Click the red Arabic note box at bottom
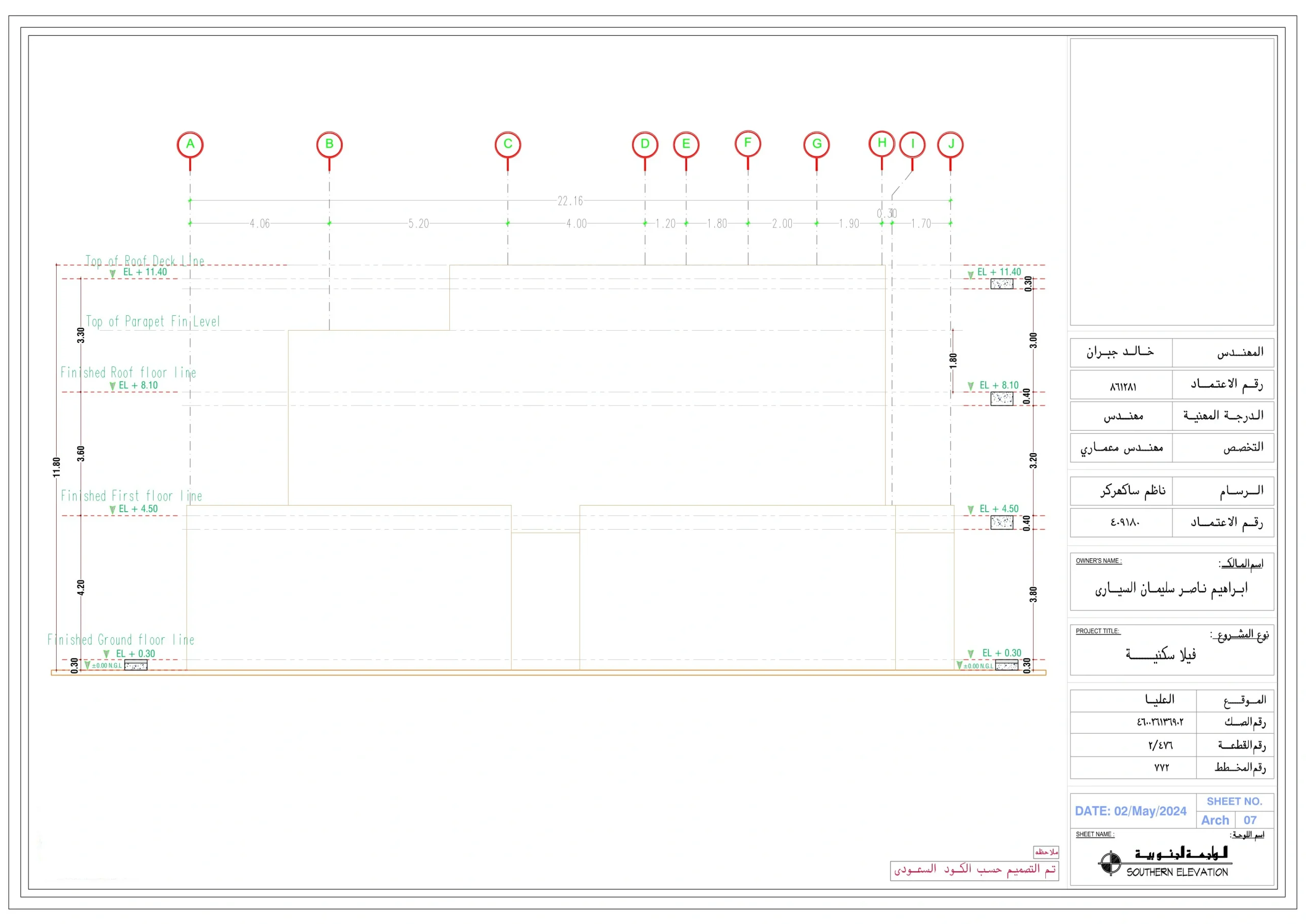 (x=974, y=870)
